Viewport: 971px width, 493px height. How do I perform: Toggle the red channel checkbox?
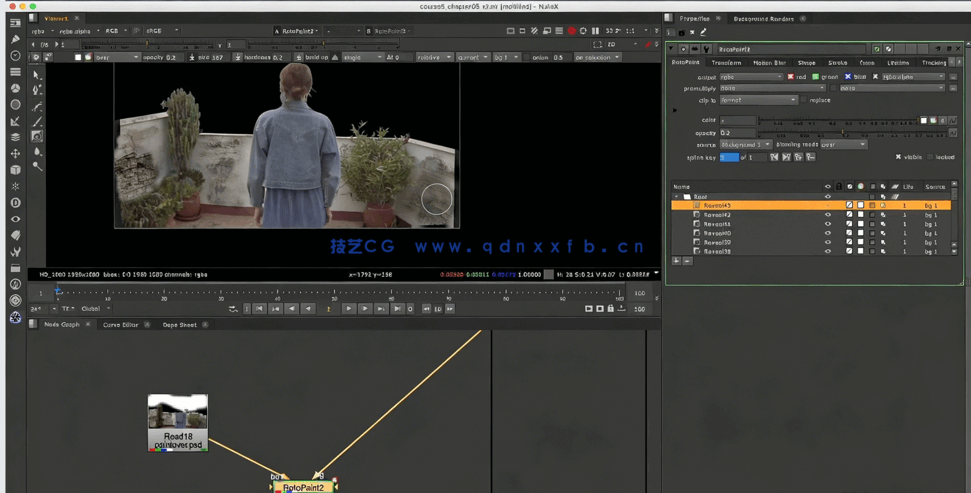[790, 76]
